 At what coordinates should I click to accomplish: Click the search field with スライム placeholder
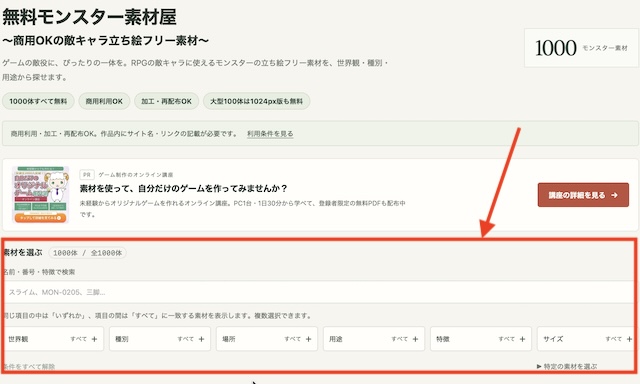coord(319,292)
